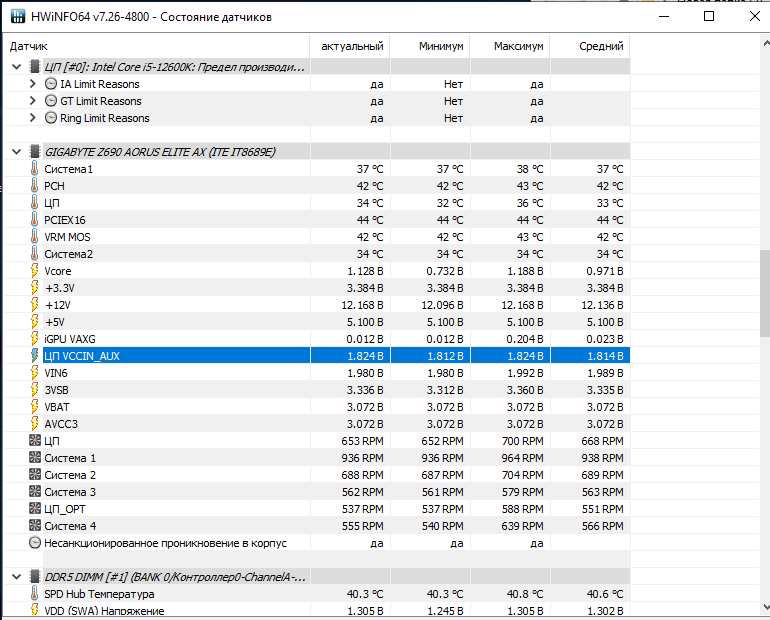
Task: Select the AVCC3 sensor row label
Action: tap(61, 424)
